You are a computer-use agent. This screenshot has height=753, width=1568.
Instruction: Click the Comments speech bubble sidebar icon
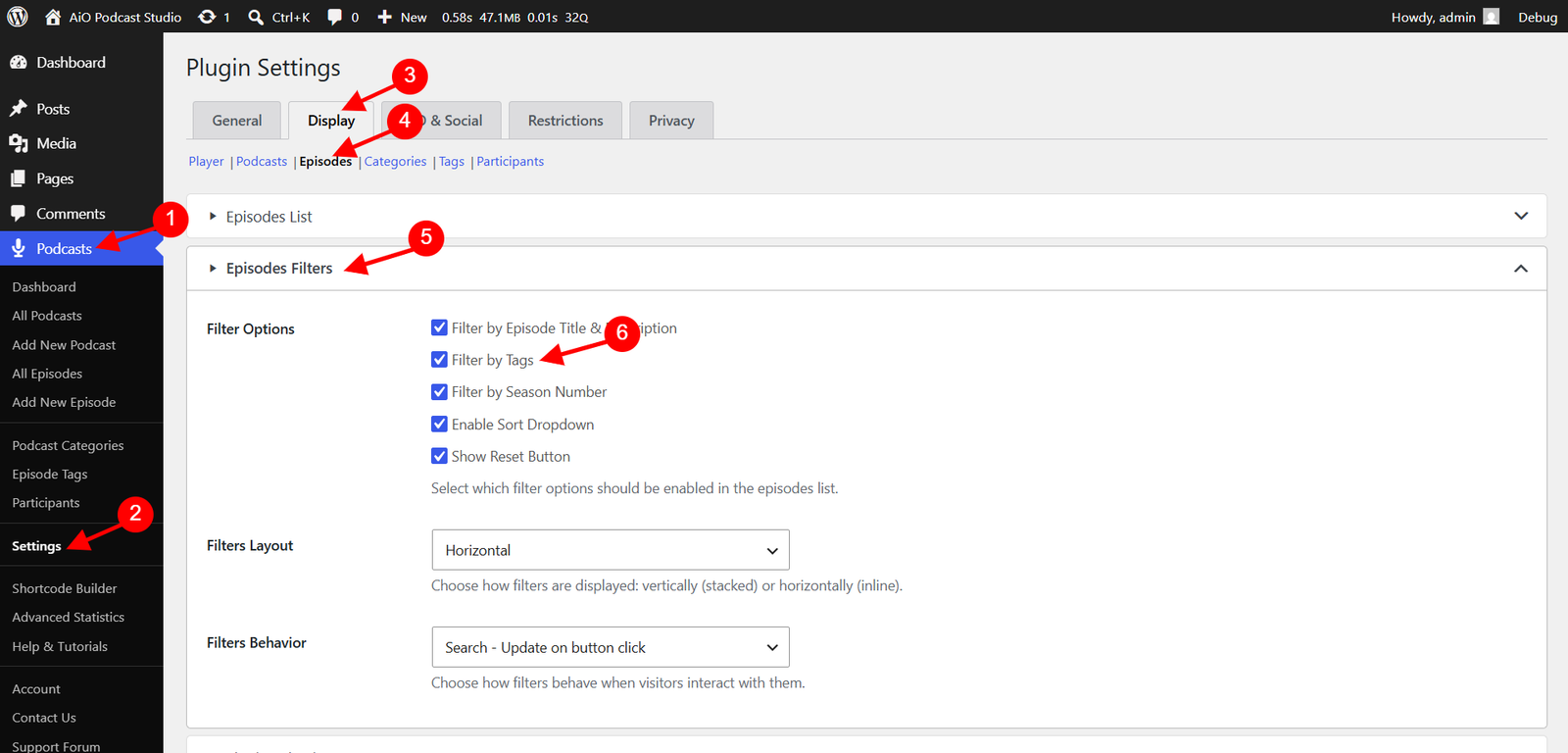click(x=18, y=213)
